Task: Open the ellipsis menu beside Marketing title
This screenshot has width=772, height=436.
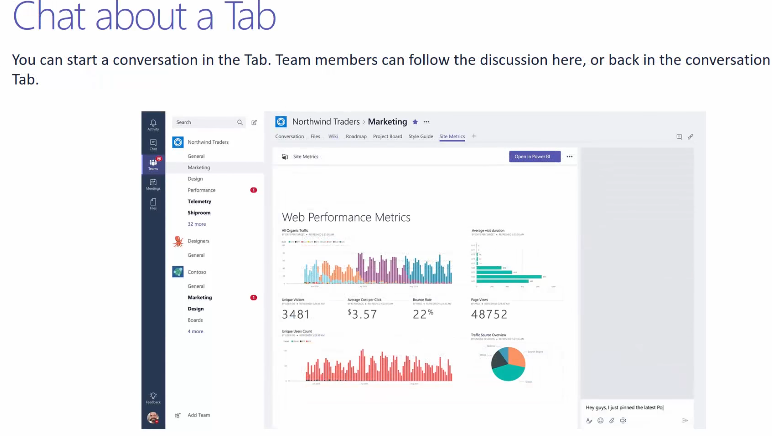Action: (426, 122)
